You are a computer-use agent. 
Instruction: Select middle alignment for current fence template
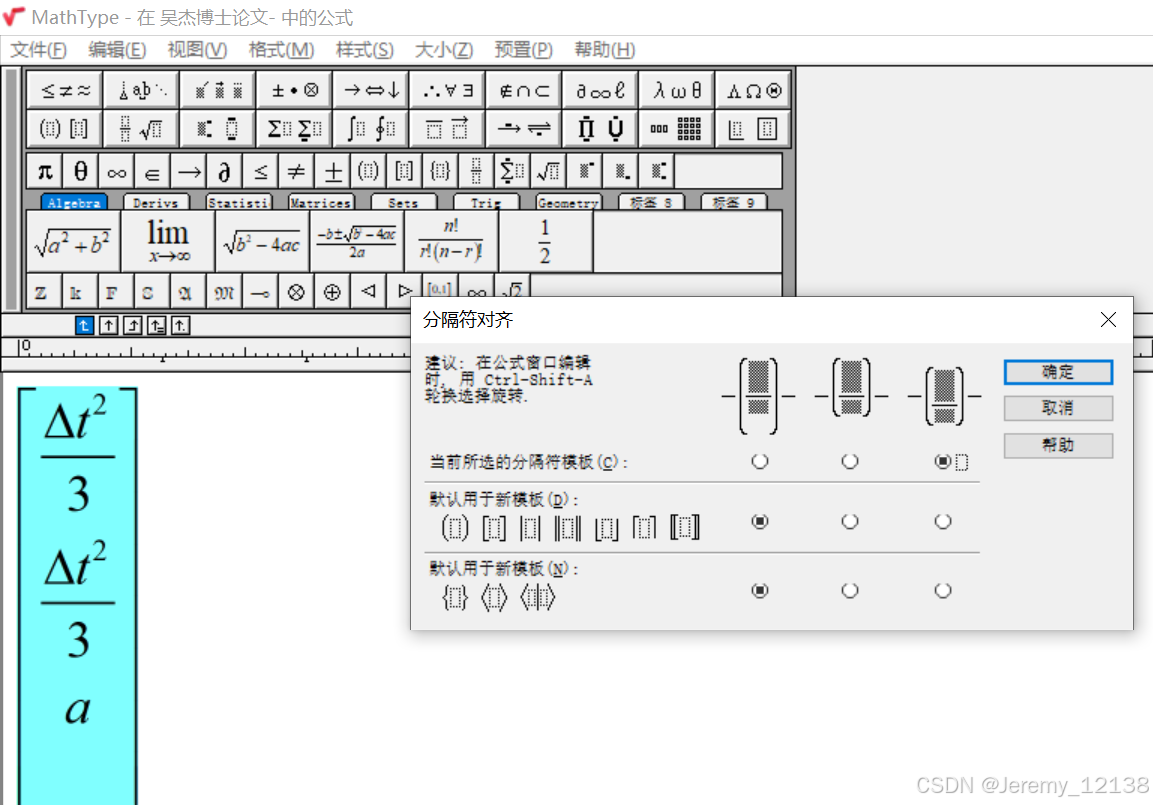click(x=850, y=461)
